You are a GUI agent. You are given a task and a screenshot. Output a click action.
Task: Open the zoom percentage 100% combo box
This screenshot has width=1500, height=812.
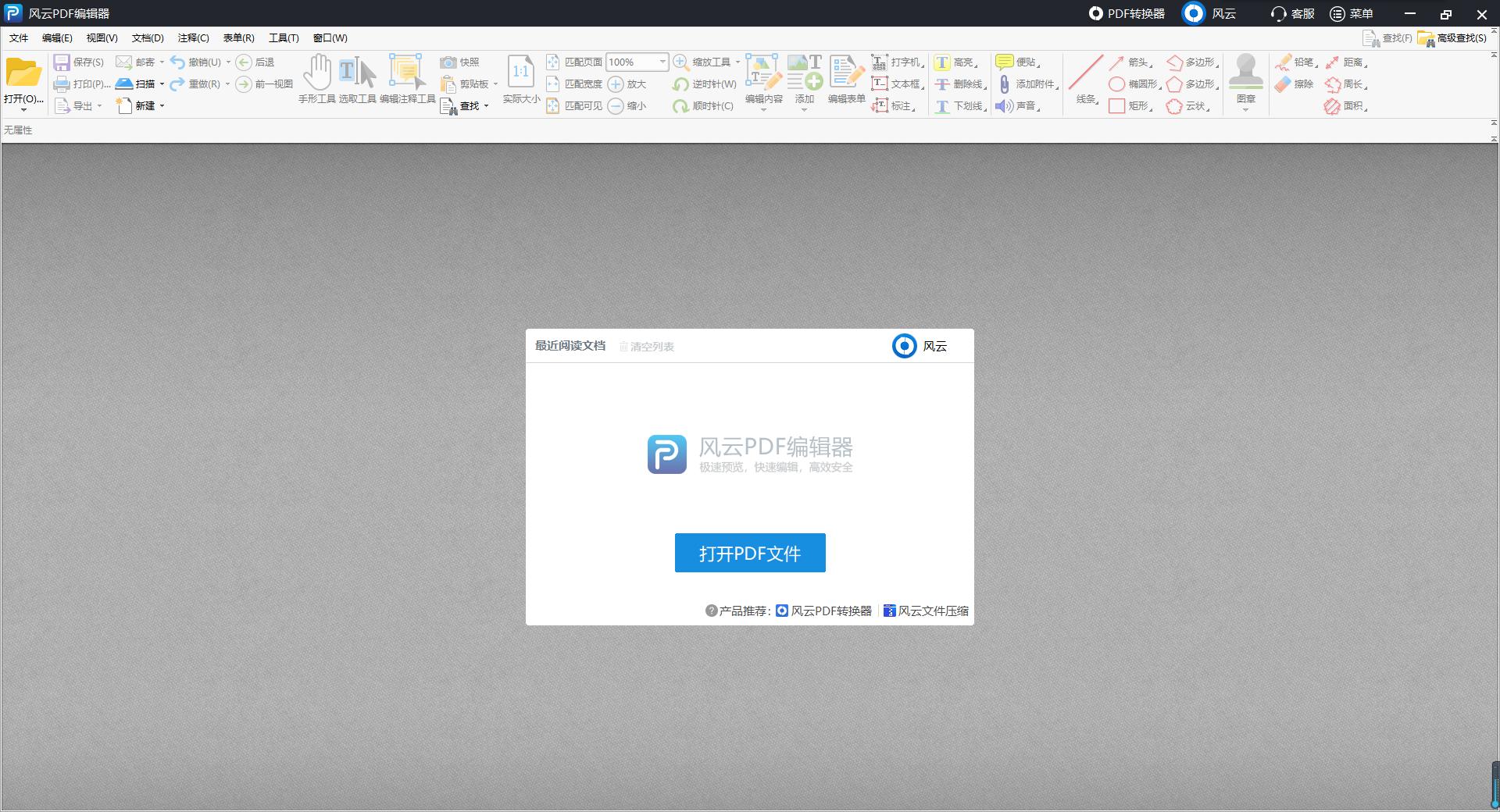637,62
